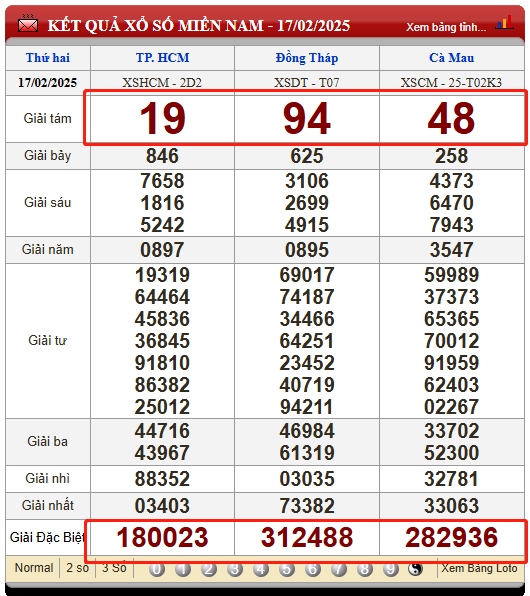Open Xem Bảng Loto link
530x596 pixels.
pos(479,568)
